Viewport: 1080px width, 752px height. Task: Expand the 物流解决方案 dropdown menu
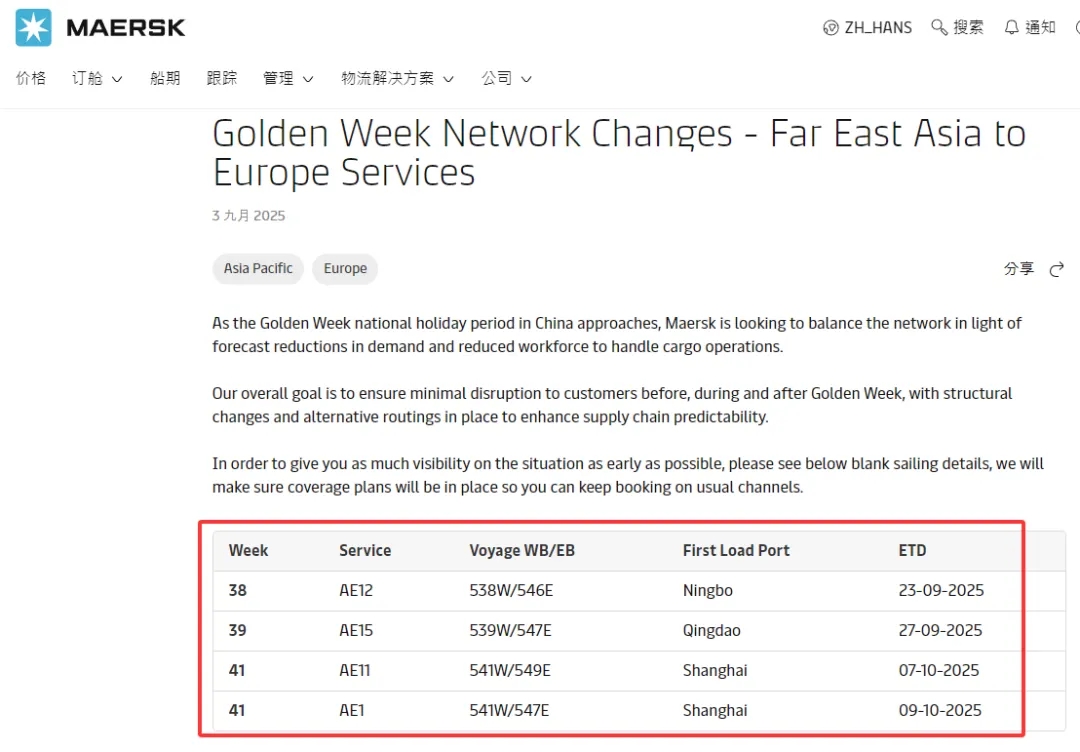(397, 78)
